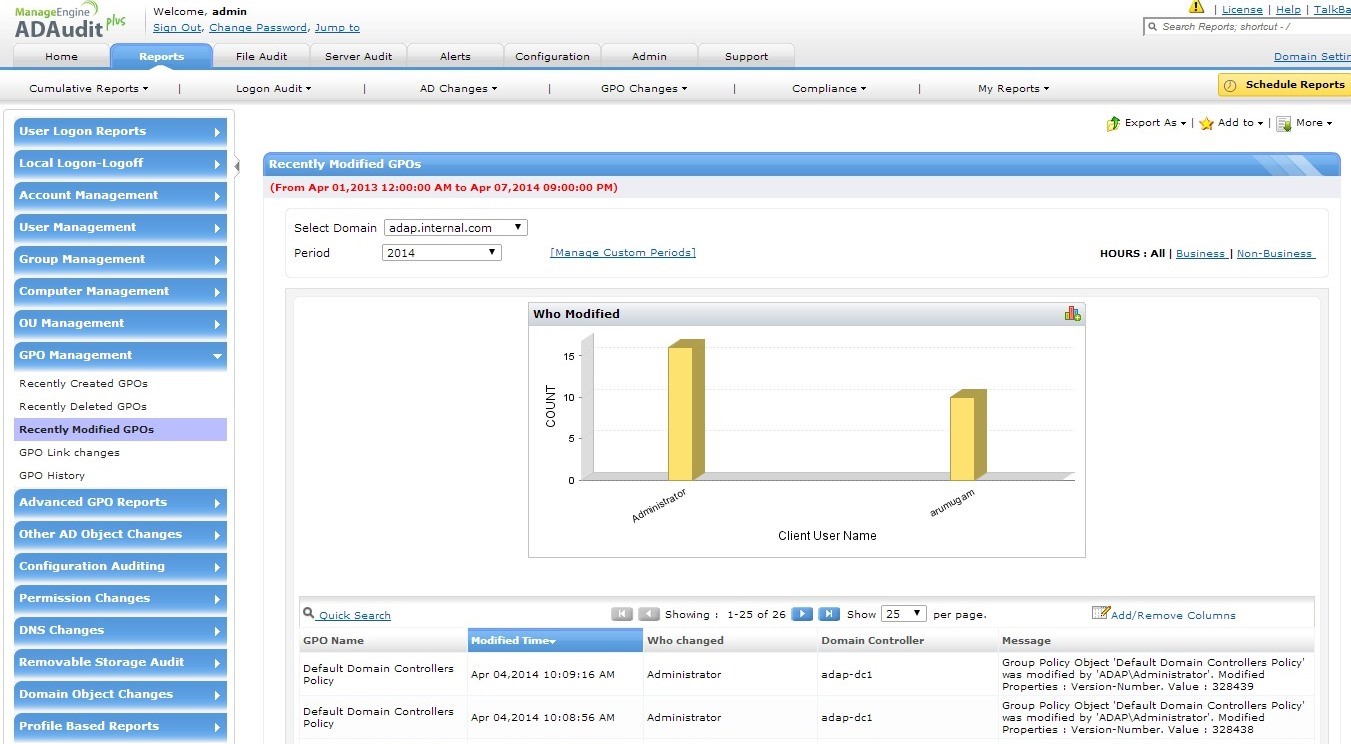Click the Export As icon

[1113, 123]
